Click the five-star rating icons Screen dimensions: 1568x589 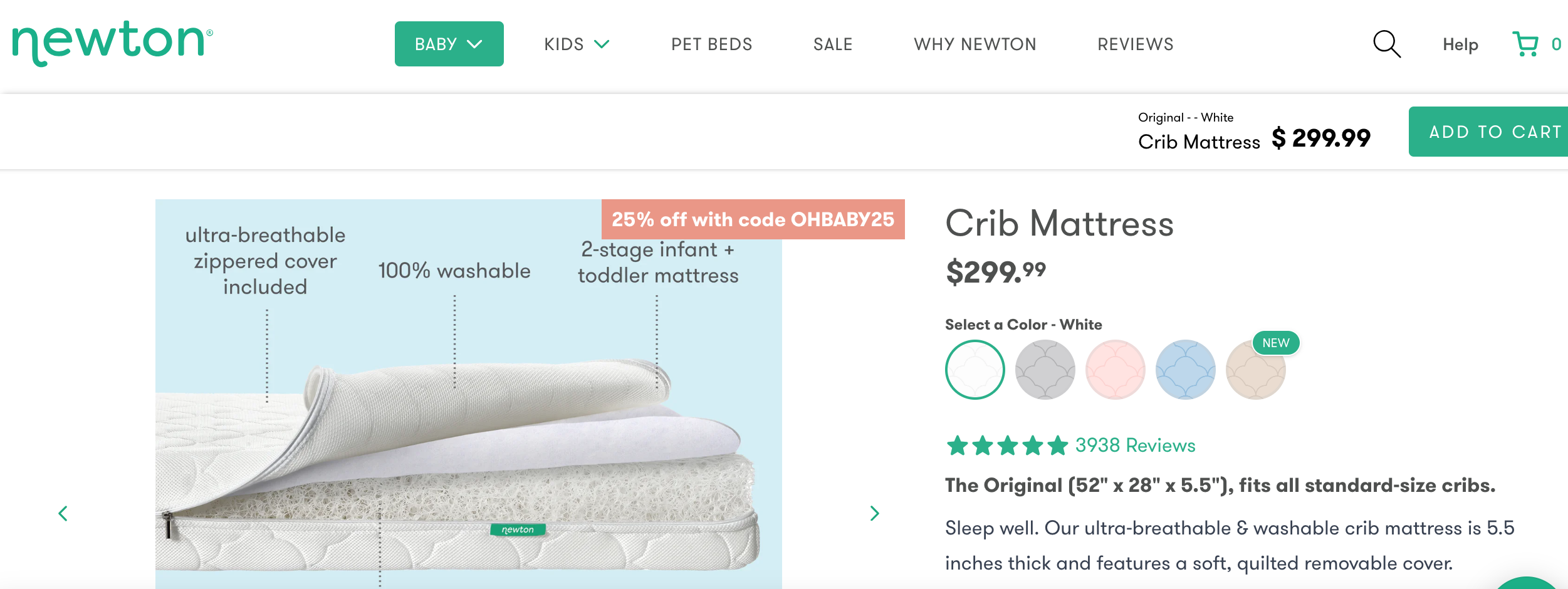click(x=1006, y=446)
